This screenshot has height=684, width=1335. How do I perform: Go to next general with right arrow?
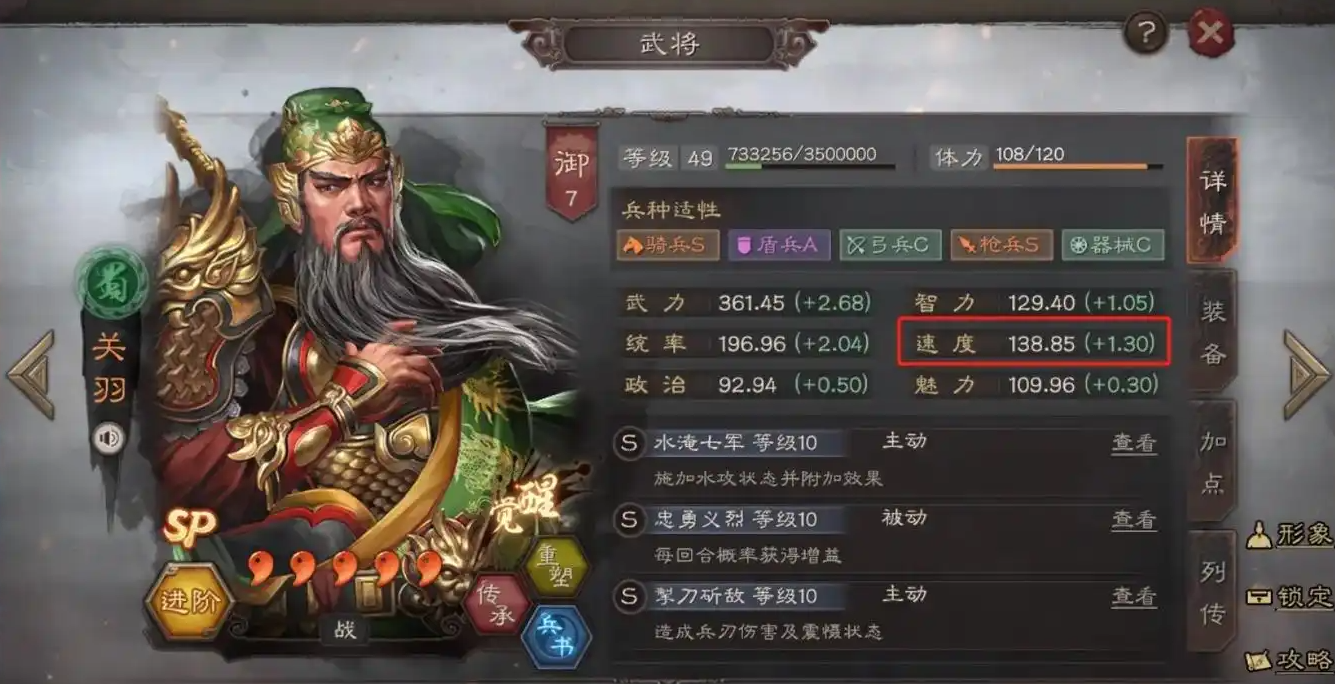point(1306,374)
